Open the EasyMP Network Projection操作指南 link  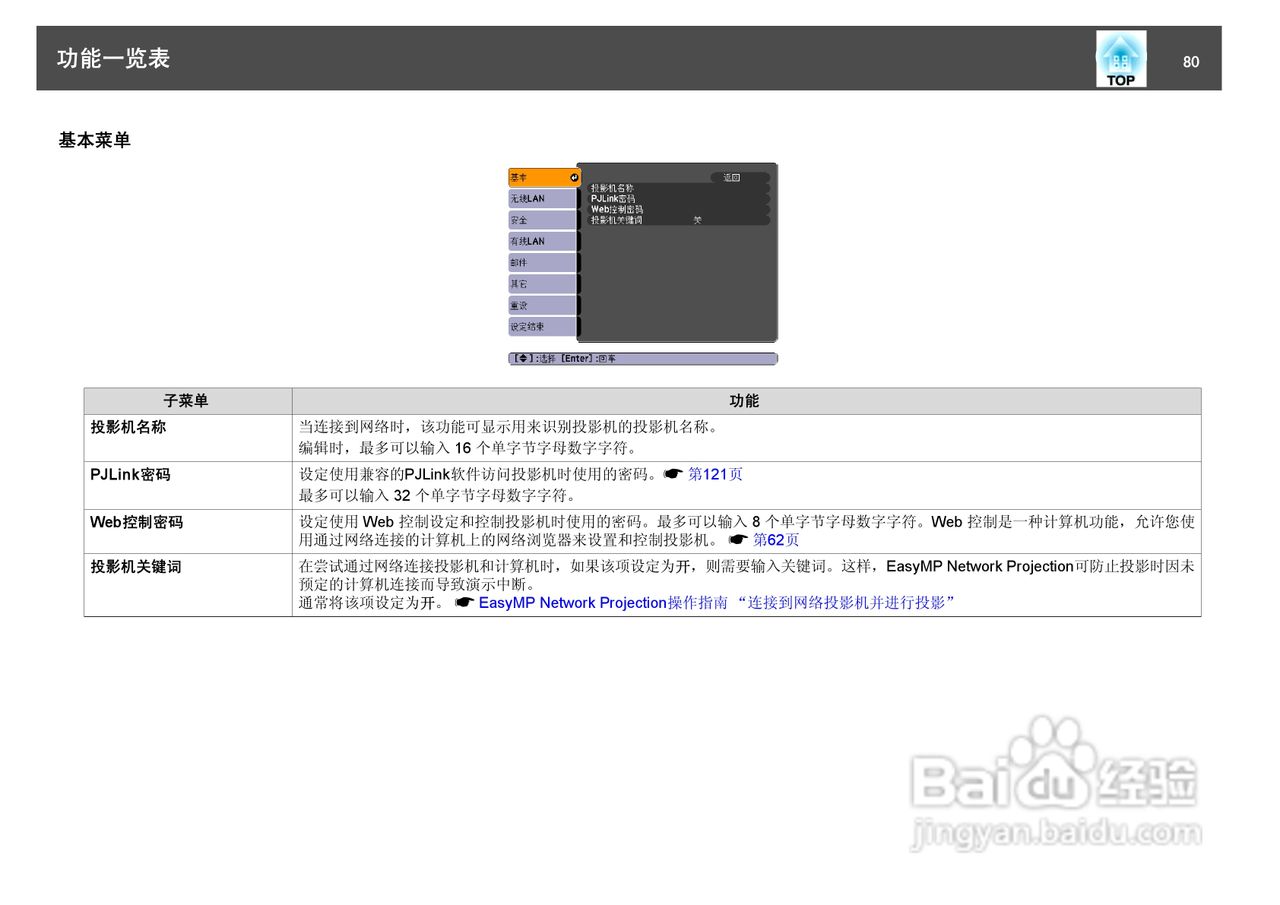603,603
